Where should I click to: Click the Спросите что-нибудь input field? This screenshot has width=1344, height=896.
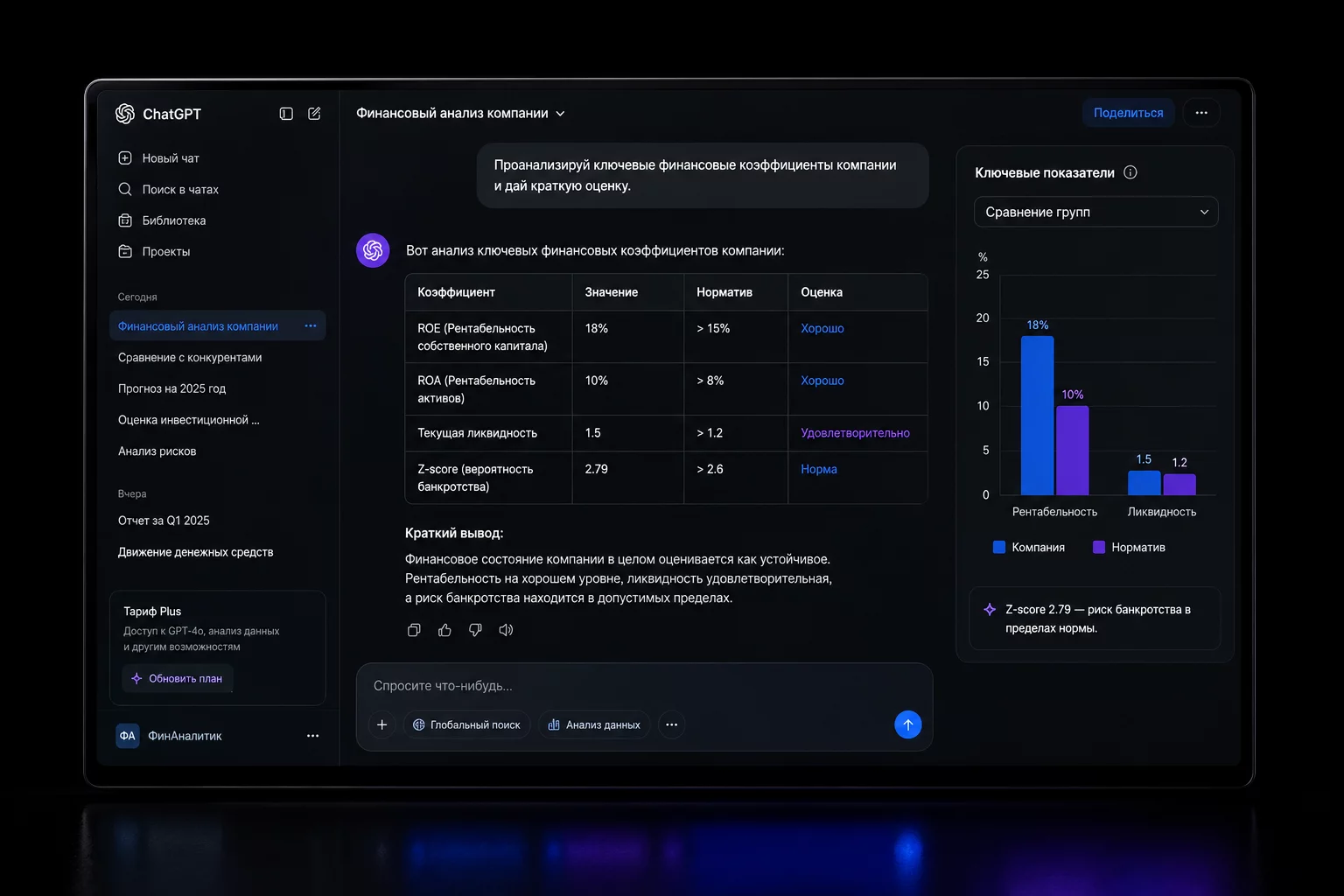click(x=644, y=686)
